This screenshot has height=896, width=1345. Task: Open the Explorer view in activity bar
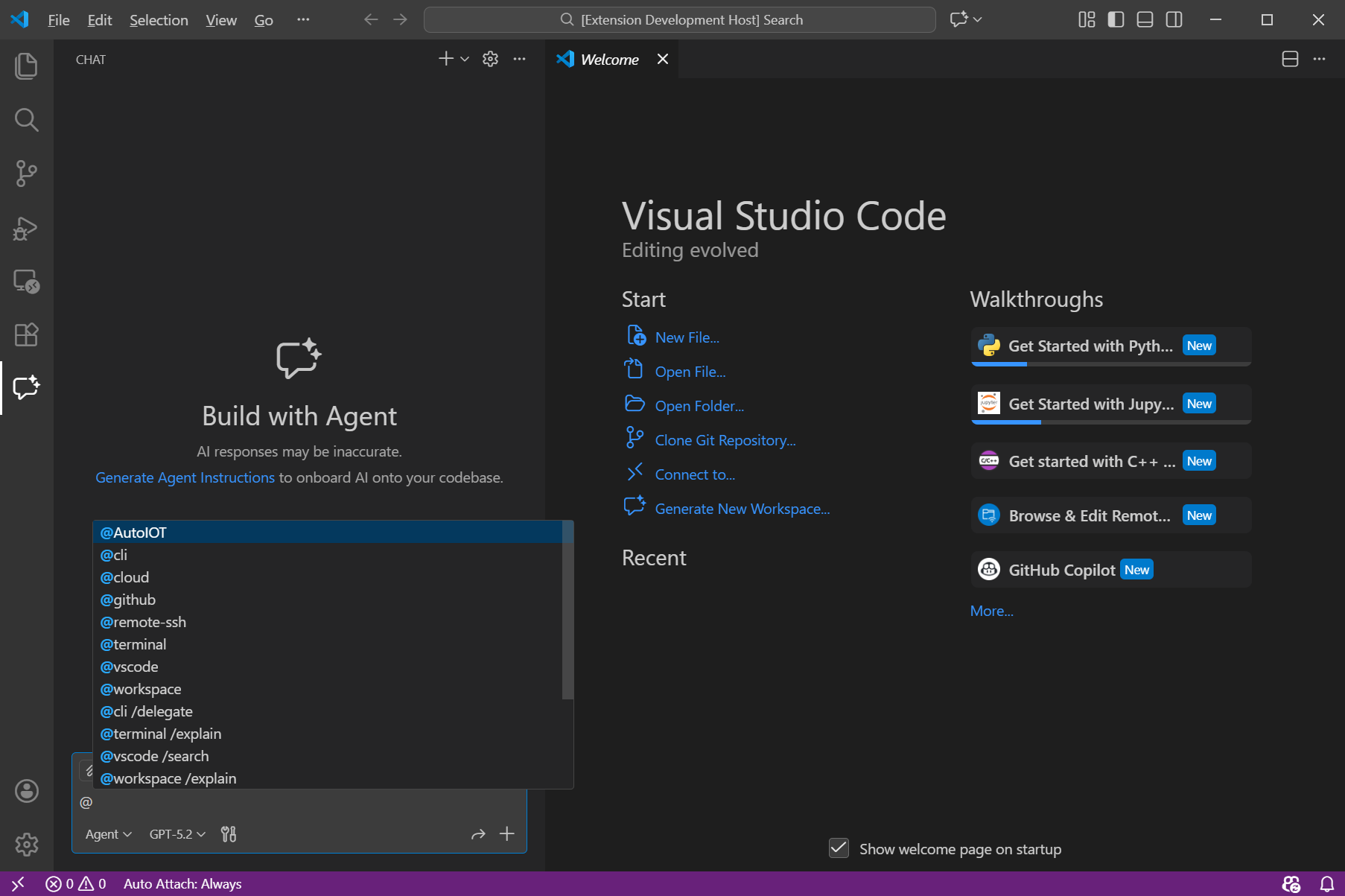click(26, 66)
